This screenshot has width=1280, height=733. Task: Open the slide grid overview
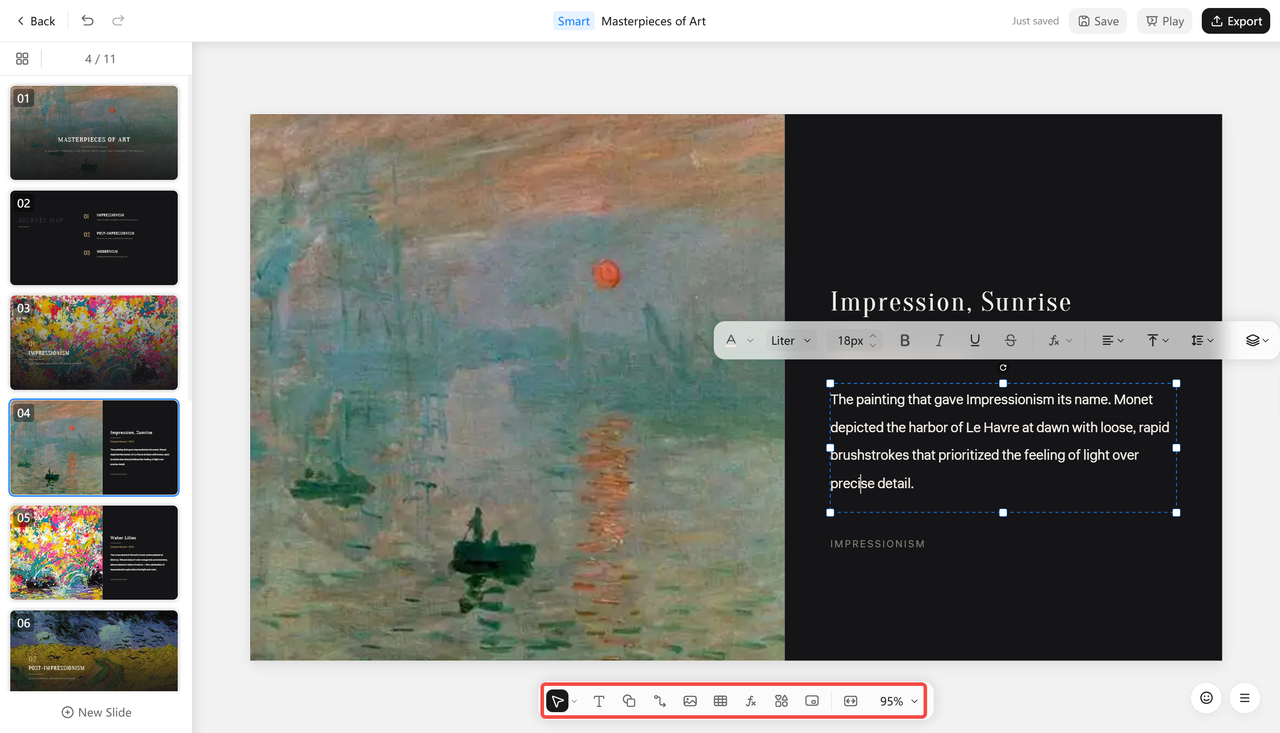(22, 59)
